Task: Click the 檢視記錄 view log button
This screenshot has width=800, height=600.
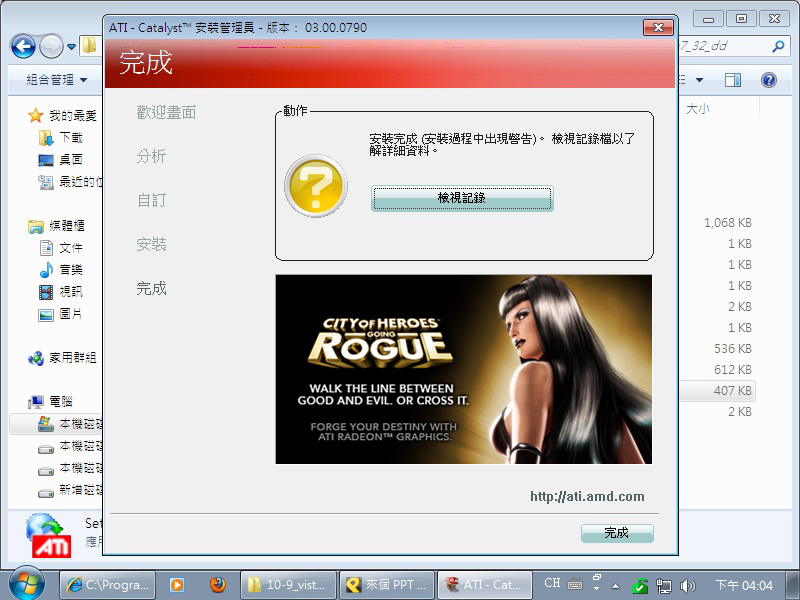Action: point(462,198)
